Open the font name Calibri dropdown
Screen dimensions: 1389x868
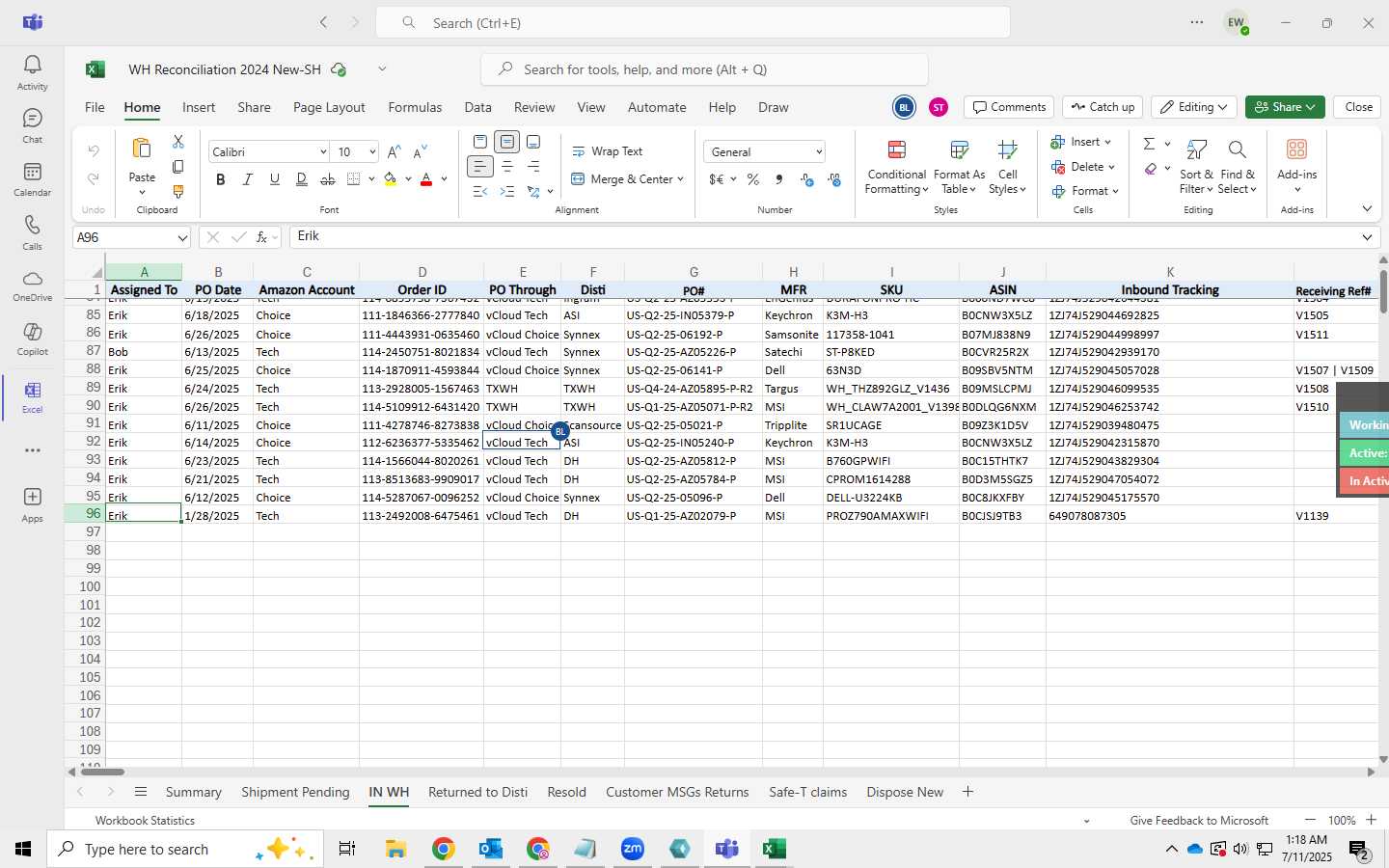[323, 152]
